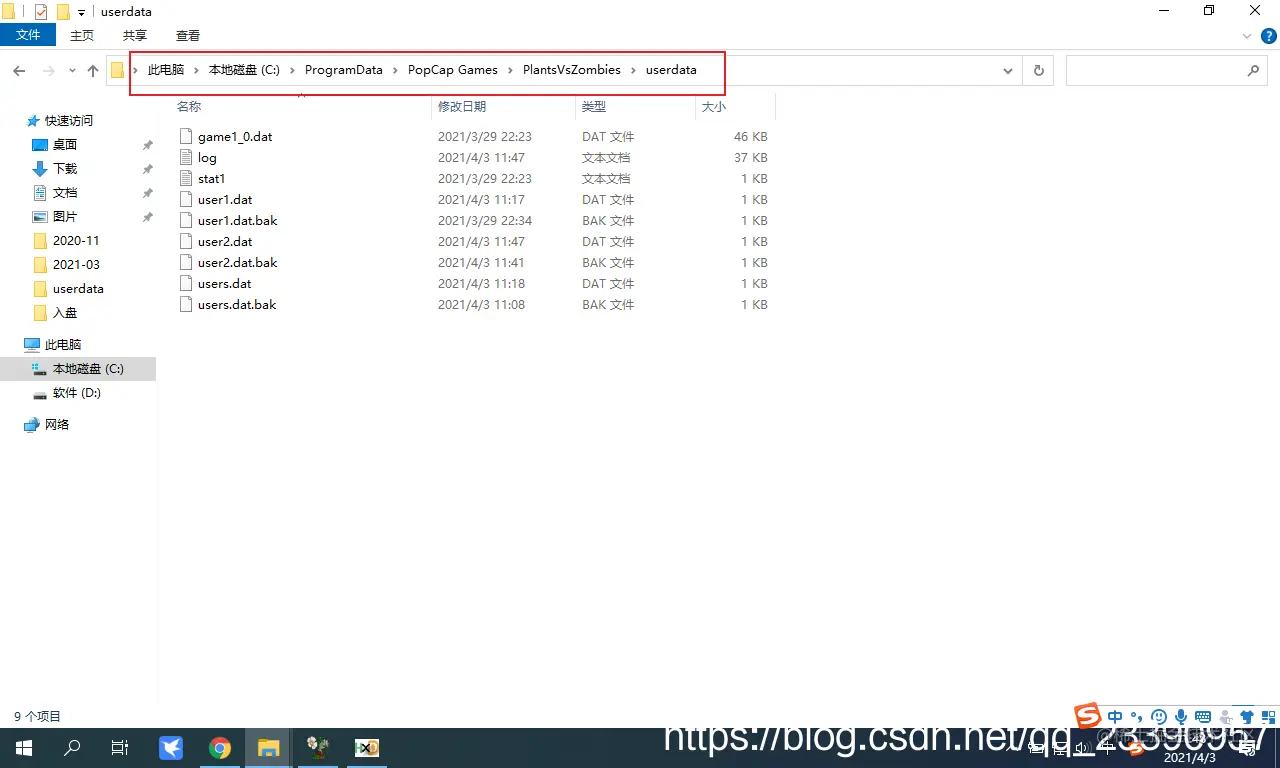This screenshot has height=768, width=1280.
Task: Switch to the 主页 ribbon tab
Action: (x=82, y=35)
